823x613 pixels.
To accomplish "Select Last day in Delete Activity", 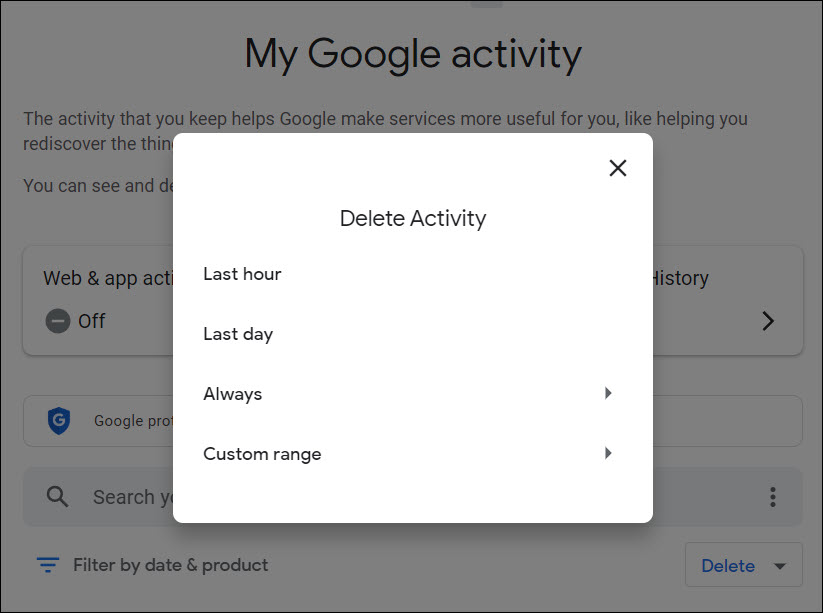I will [x=237, y=333].
